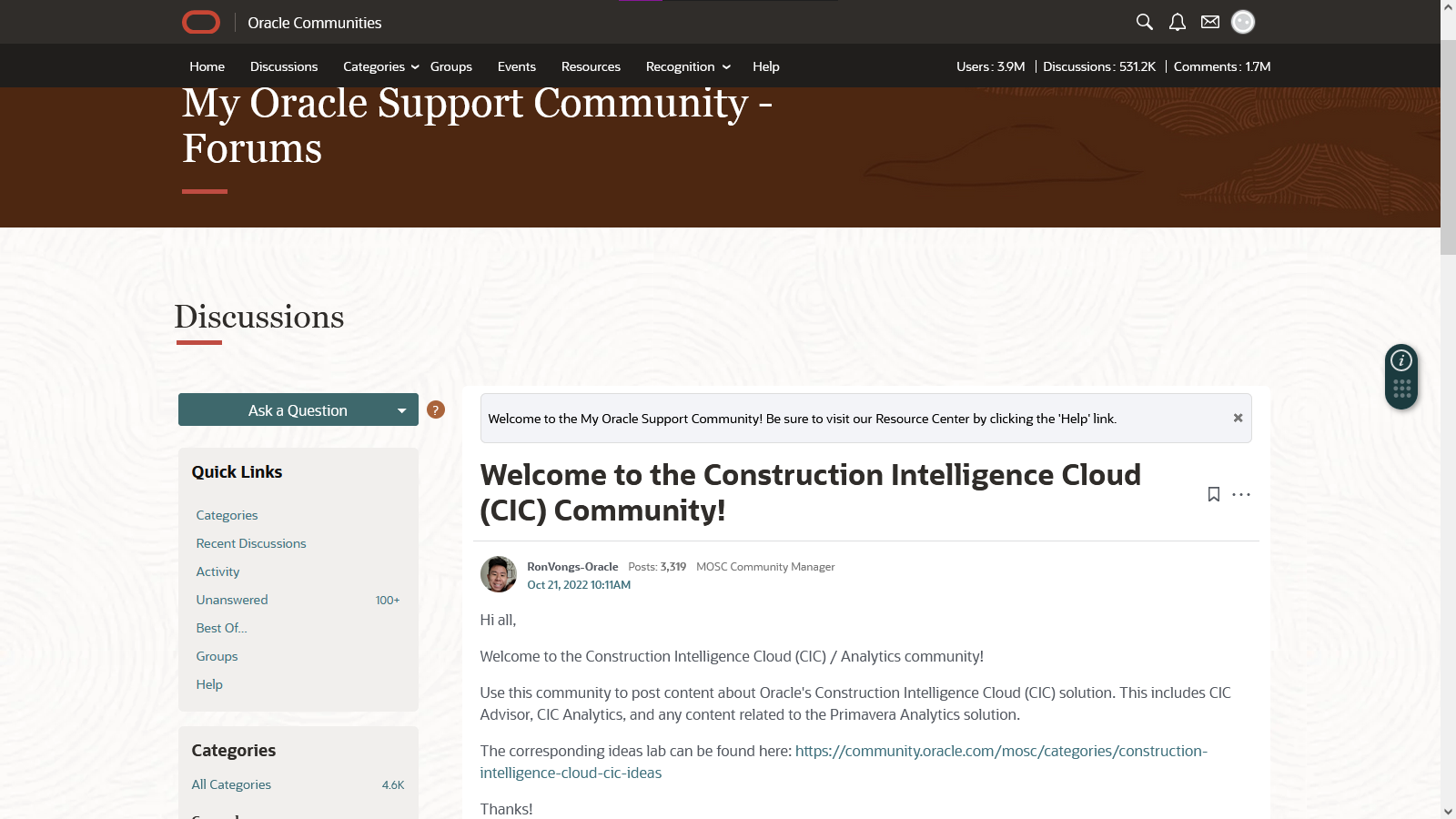The image size is (1456, 819).
Task: Open the Events nav item
Action: [517, 66]
